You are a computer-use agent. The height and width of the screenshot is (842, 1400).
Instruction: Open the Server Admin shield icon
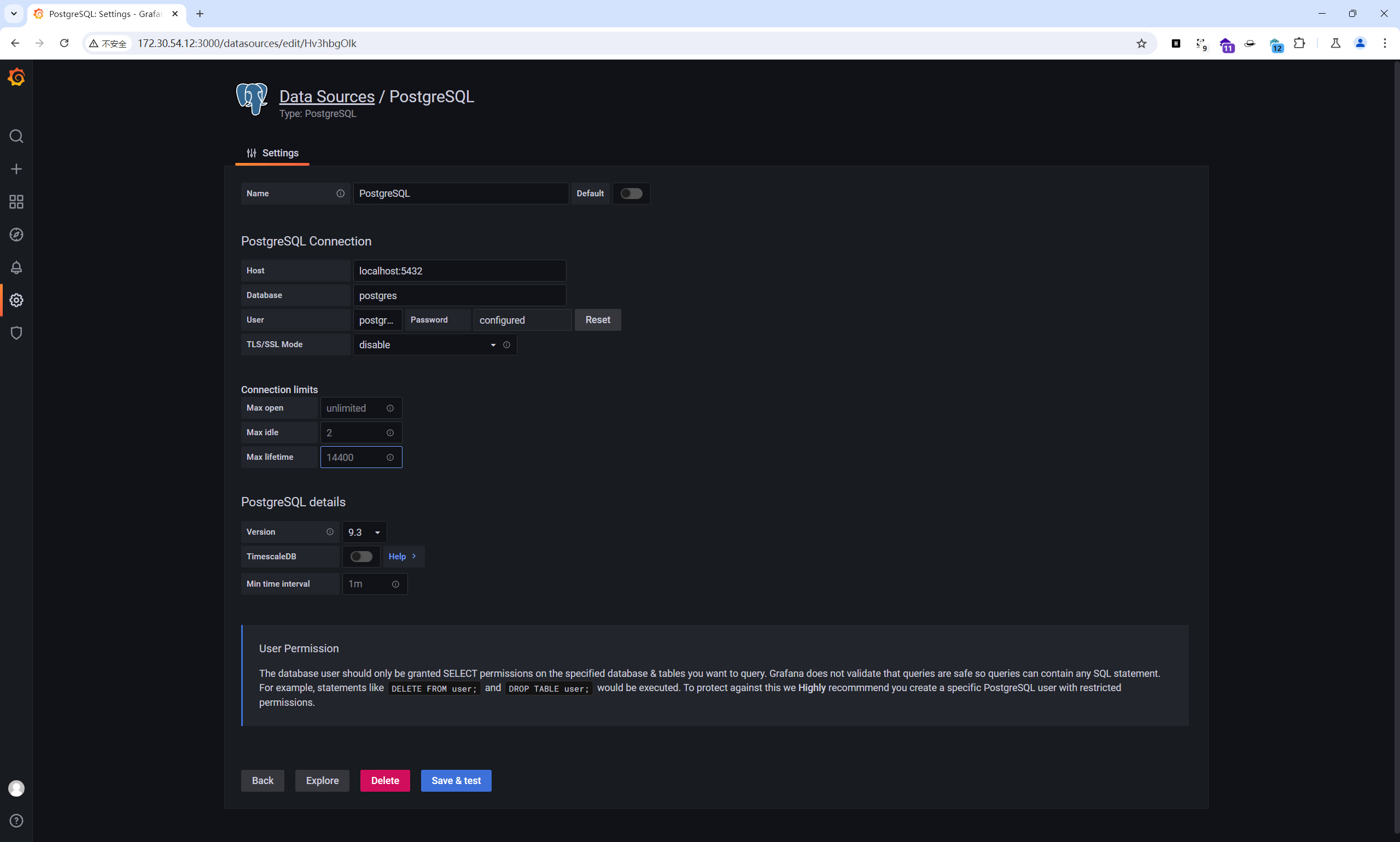tap(16, 332)
